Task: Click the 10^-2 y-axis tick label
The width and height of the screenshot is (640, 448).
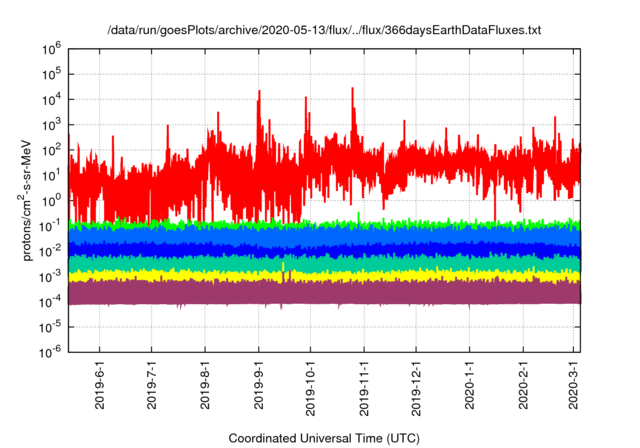Action: (x=50, y=251)
